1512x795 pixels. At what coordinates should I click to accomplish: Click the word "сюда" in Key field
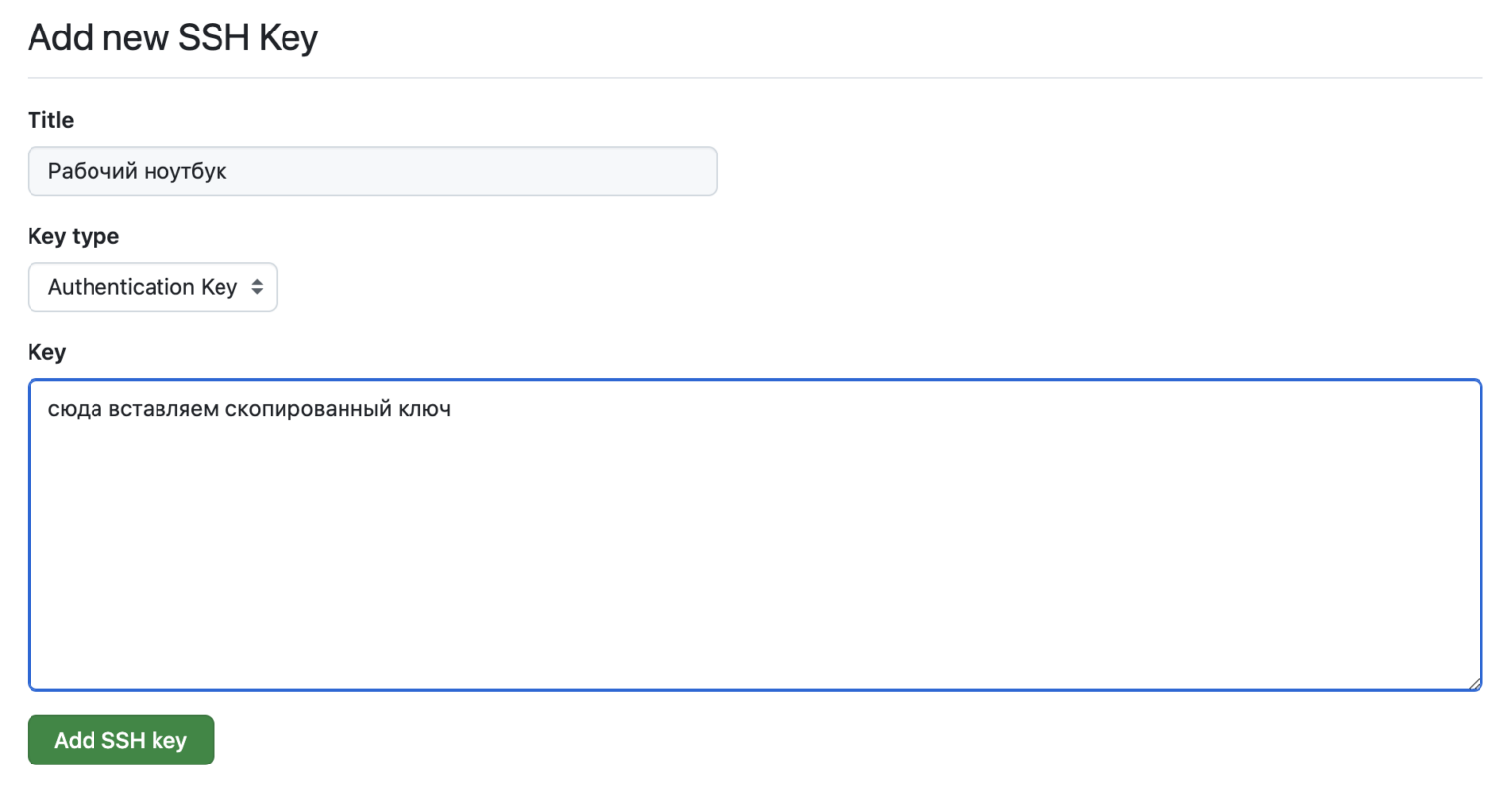click(x=75, y=409)
